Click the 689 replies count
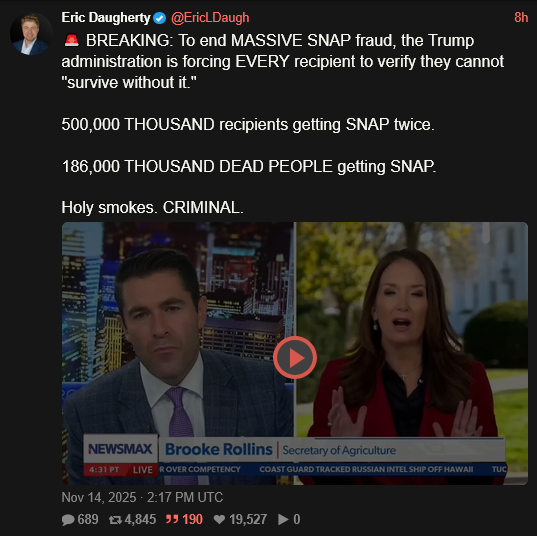This screenshot has width=537, height=536. tap(88, 520)
